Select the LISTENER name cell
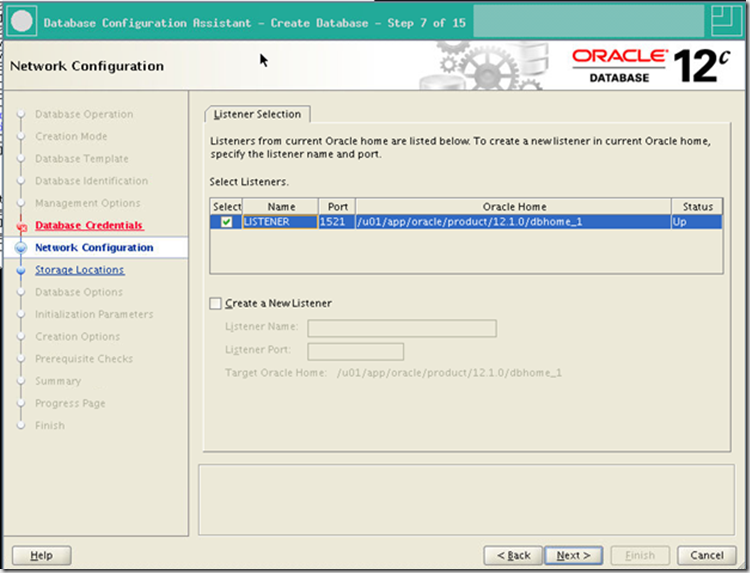The width and height of the screenshot is (750, 573). [x=280, y=222]
